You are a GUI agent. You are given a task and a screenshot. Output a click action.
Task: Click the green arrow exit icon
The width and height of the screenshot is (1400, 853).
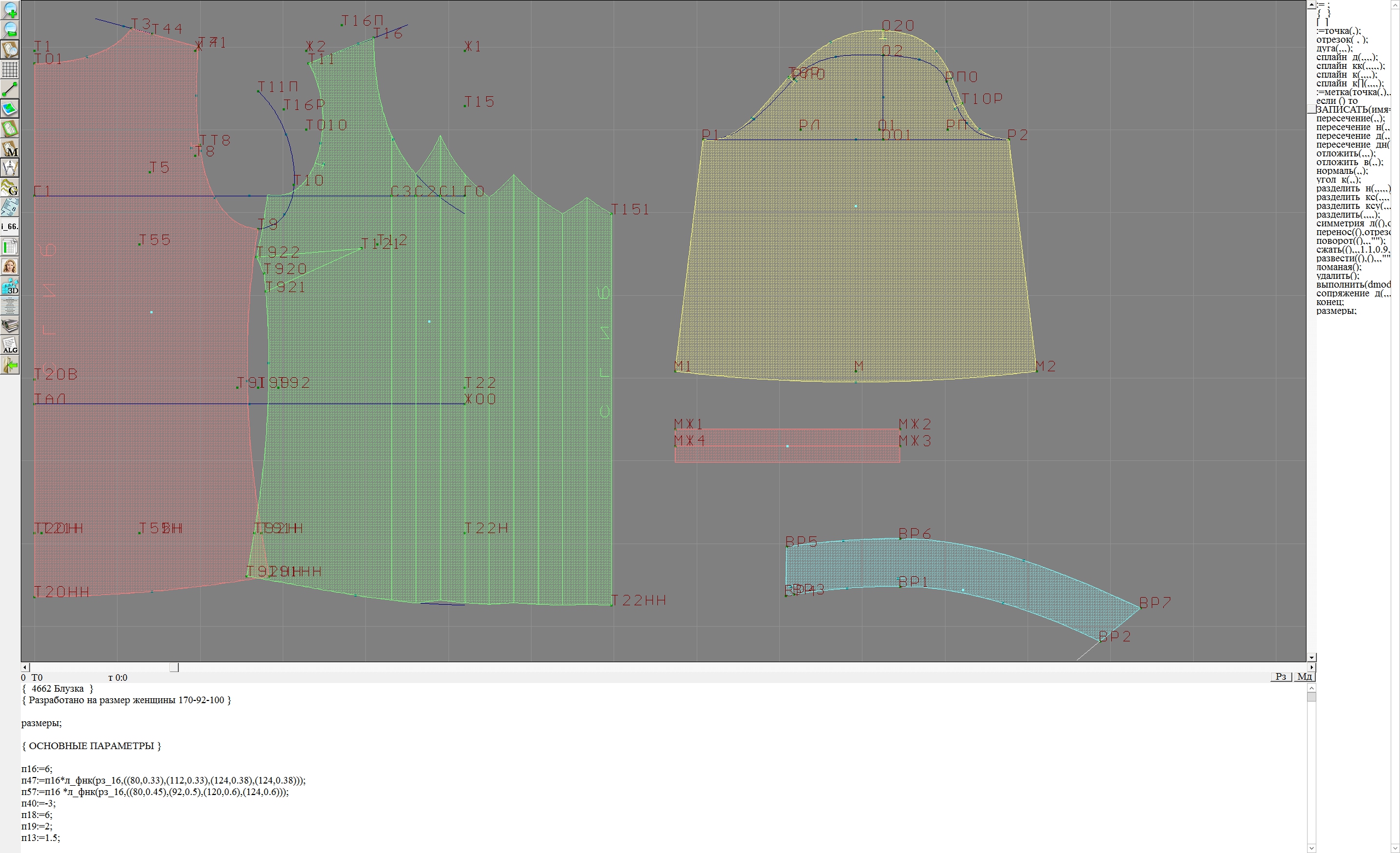[10, 365]
